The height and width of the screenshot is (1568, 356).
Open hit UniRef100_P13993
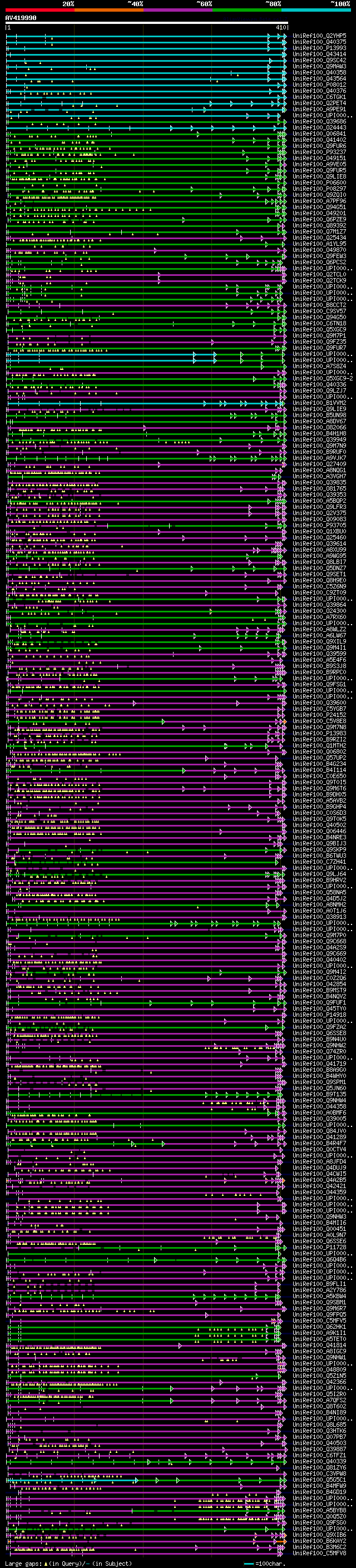pos(319,48)
